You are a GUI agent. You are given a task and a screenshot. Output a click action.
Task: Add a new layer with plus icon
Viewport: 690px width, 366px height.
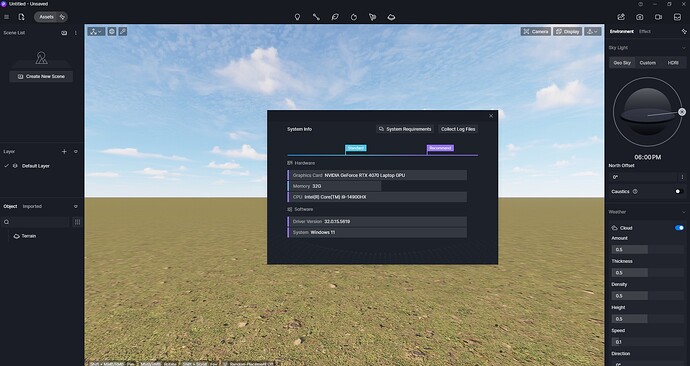(64, 151)
